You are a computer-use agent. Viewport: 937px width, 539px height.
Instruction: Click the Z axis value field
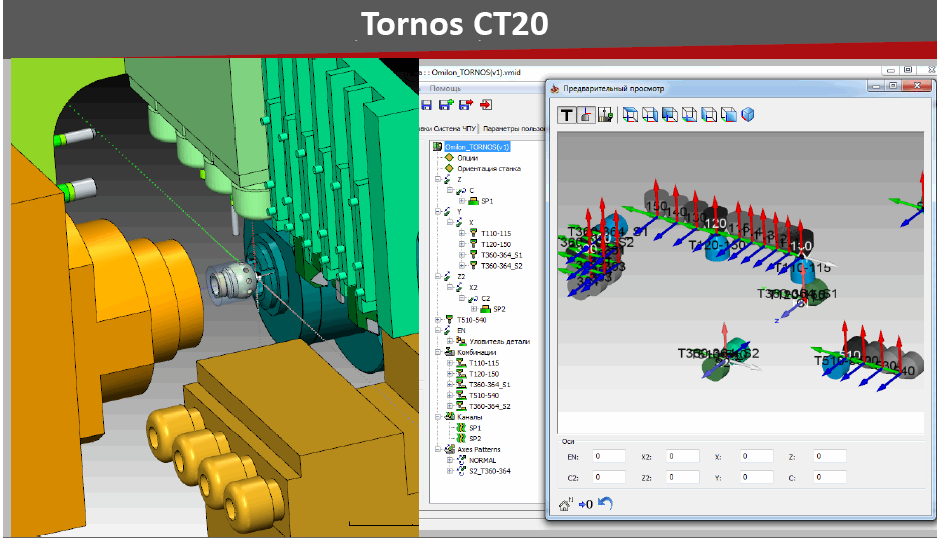click(830, 457)
